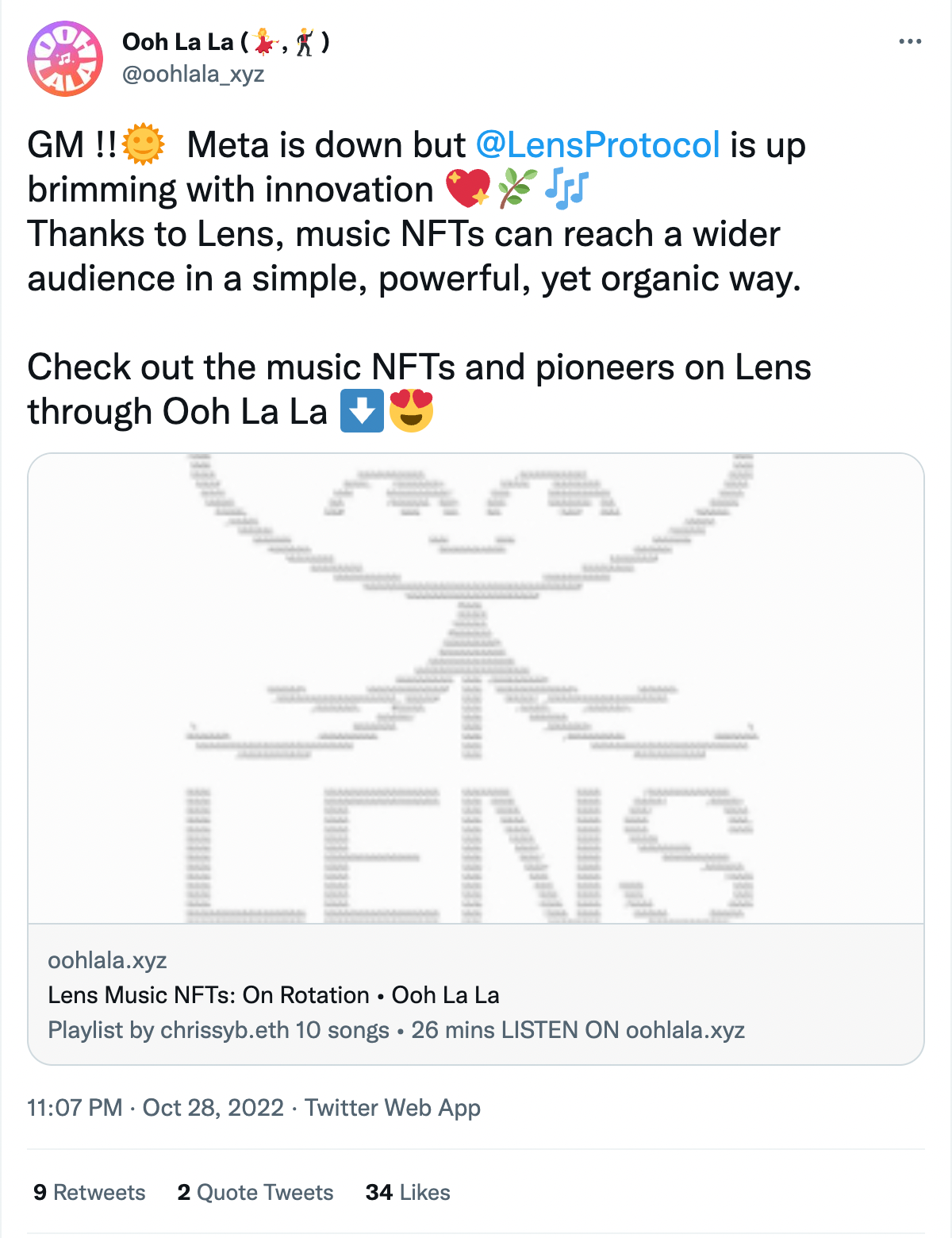Click the oohlala.xyz domain label
This screenshot has height=1238, width=952.
coord(108,960)
